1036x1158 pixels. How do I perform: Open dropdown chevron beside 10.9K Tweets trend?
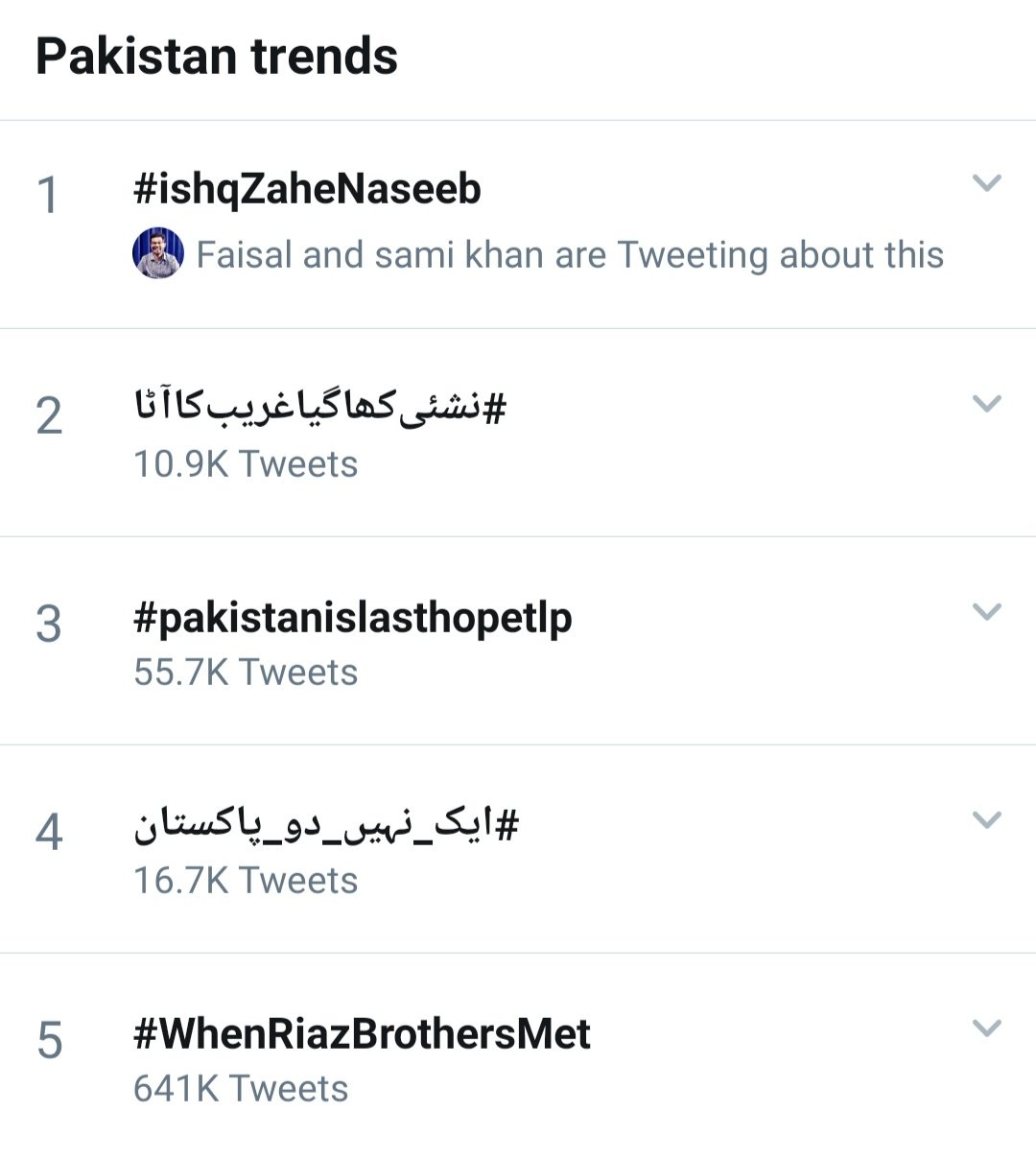pos(986,403)
